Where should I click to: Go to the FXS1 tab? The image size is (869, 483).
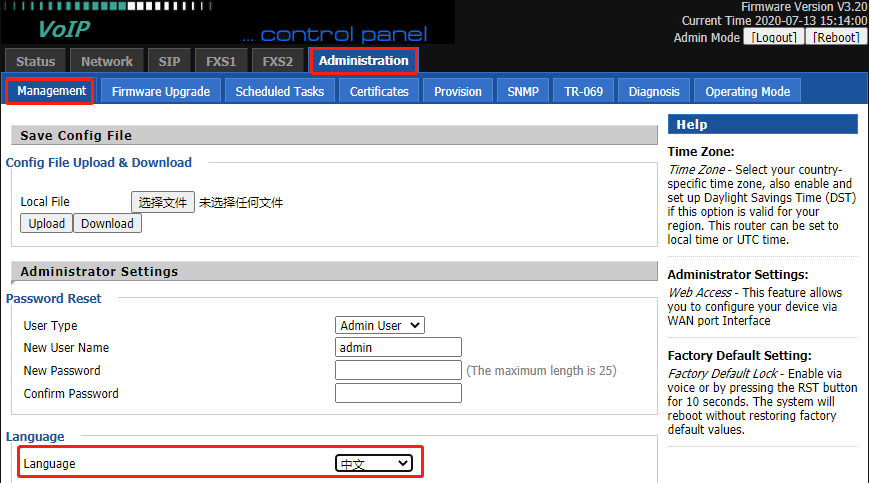(221, 61)
